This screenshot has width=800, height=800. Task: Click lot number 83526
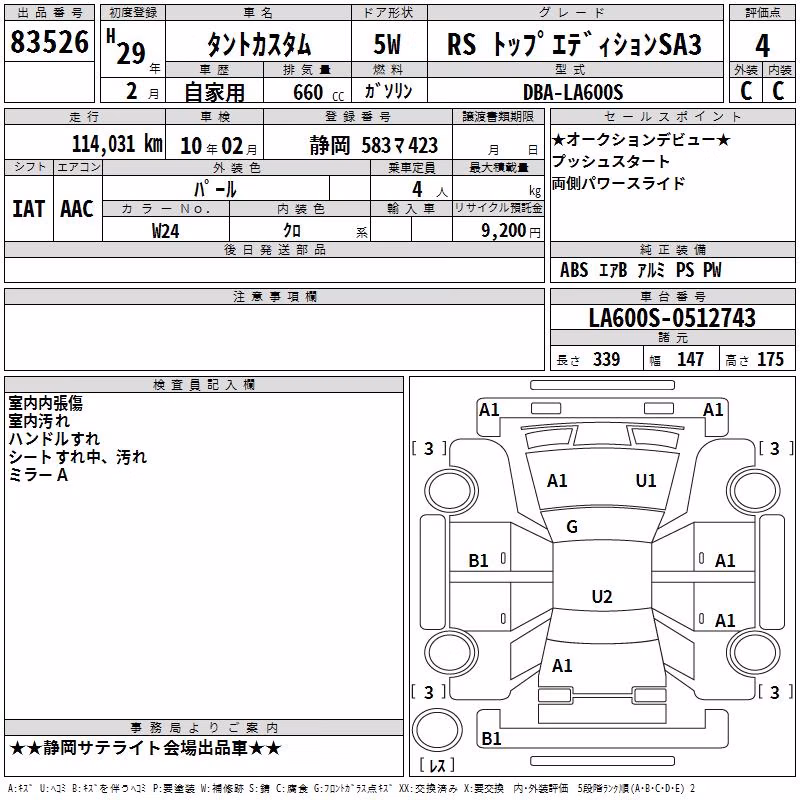[49, 42]
